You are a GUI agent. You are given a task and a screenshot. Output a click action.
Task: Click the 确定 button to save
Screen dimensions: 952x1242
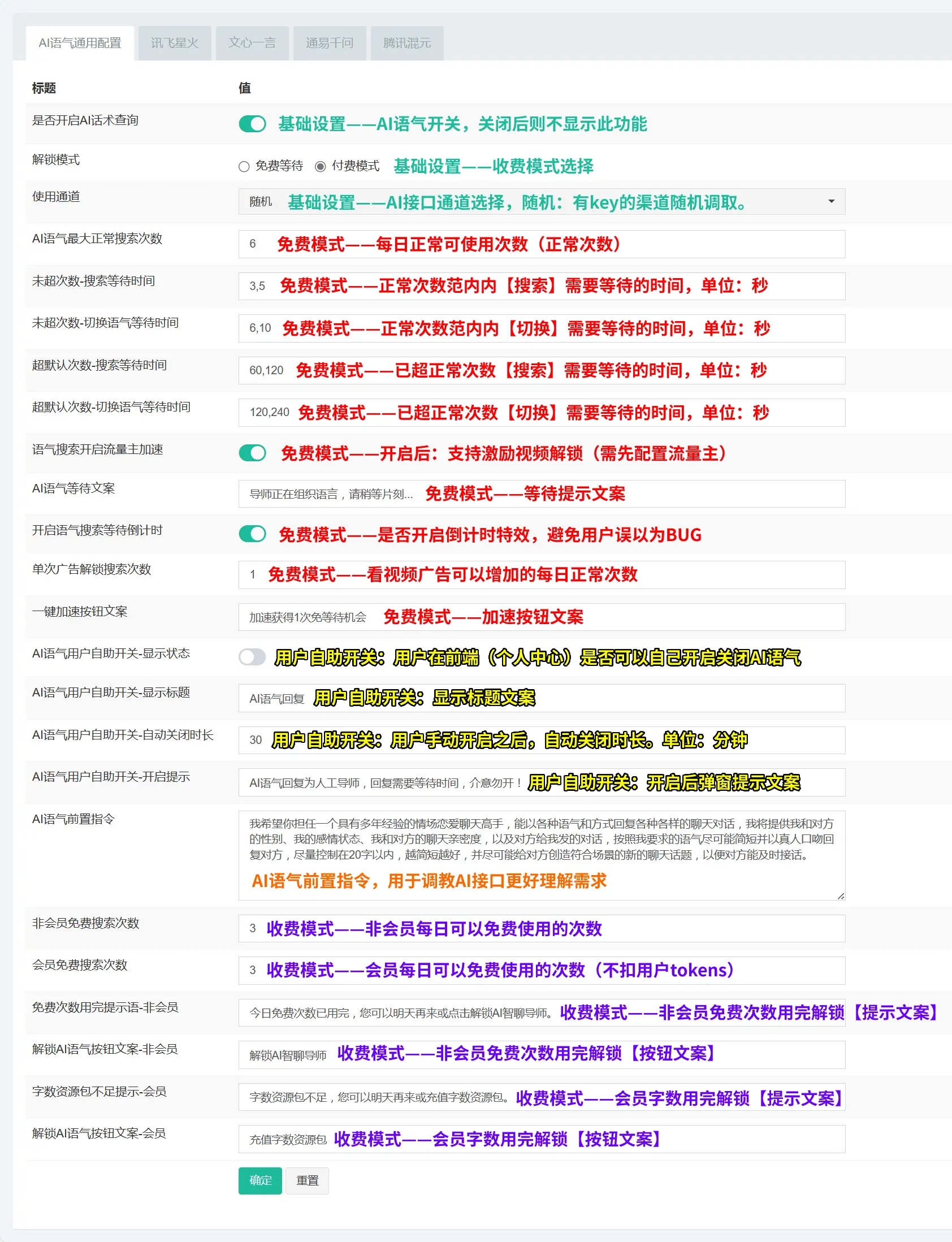pos(260,1181)
